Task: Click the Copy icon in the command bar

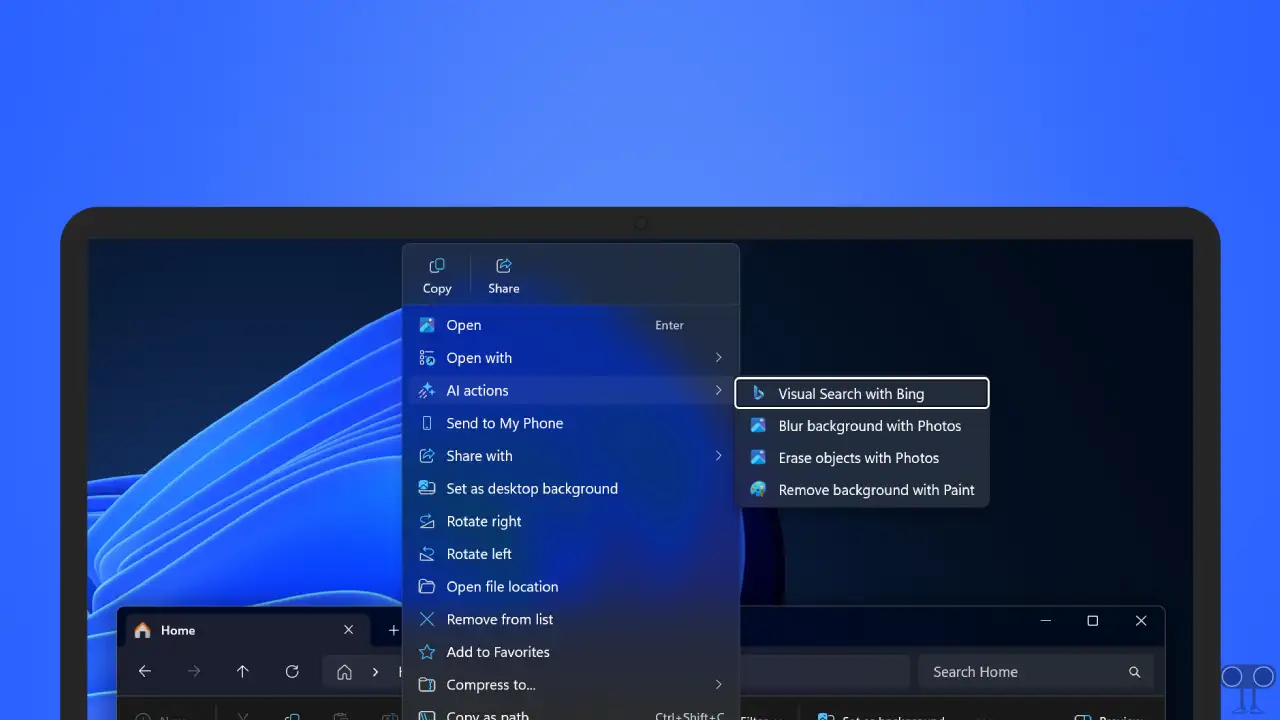Action: [x=436, y=273]
